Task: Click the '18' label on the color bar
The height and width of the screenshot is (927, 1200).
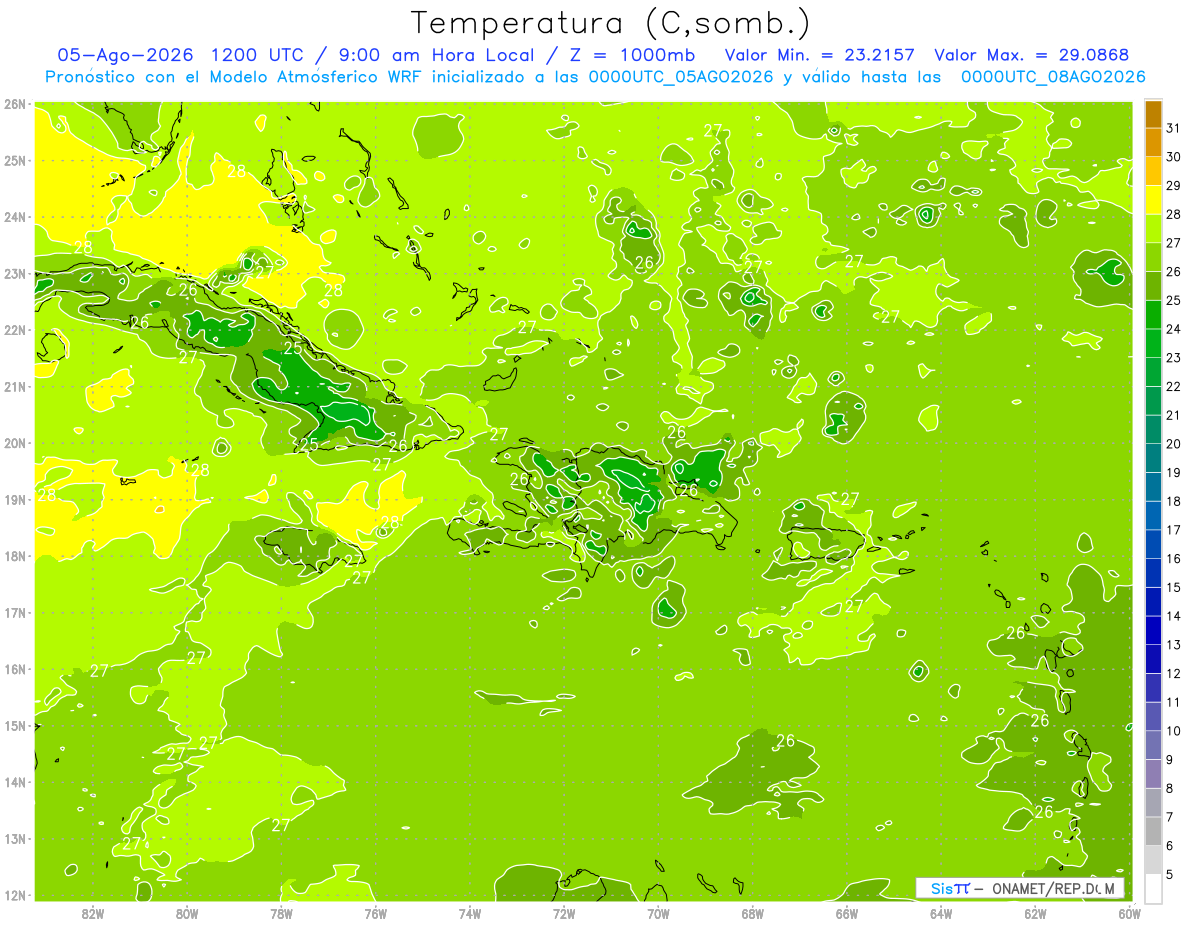Action: pyautogui.click(x=1174, y=501)
